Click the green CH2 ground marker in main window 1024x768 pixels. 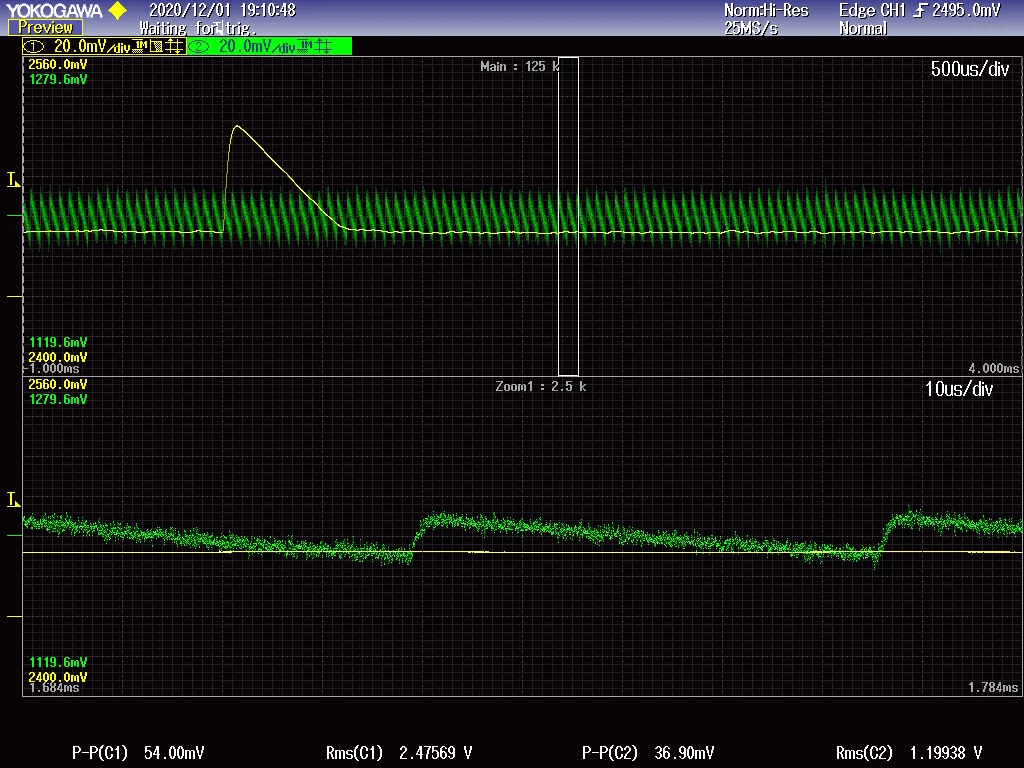(14, 216)
